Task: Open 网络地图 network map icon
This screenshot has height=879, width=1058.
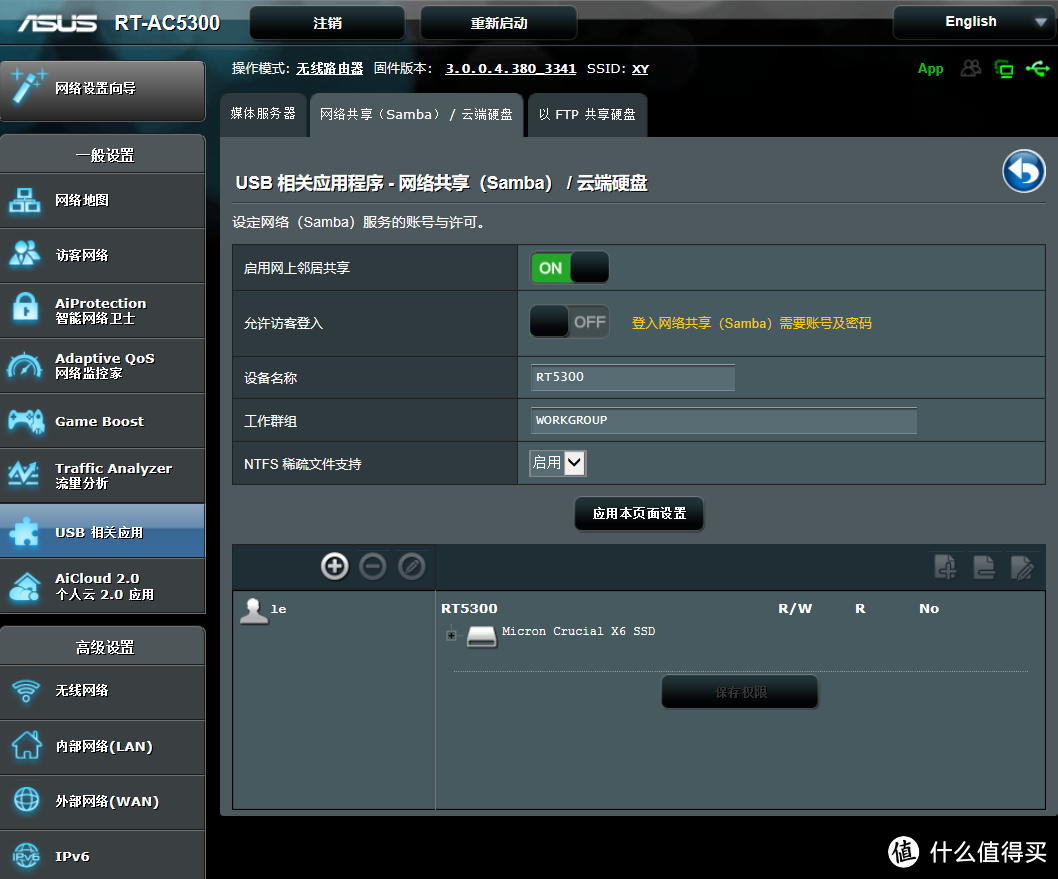Action: tap(25, 200)
